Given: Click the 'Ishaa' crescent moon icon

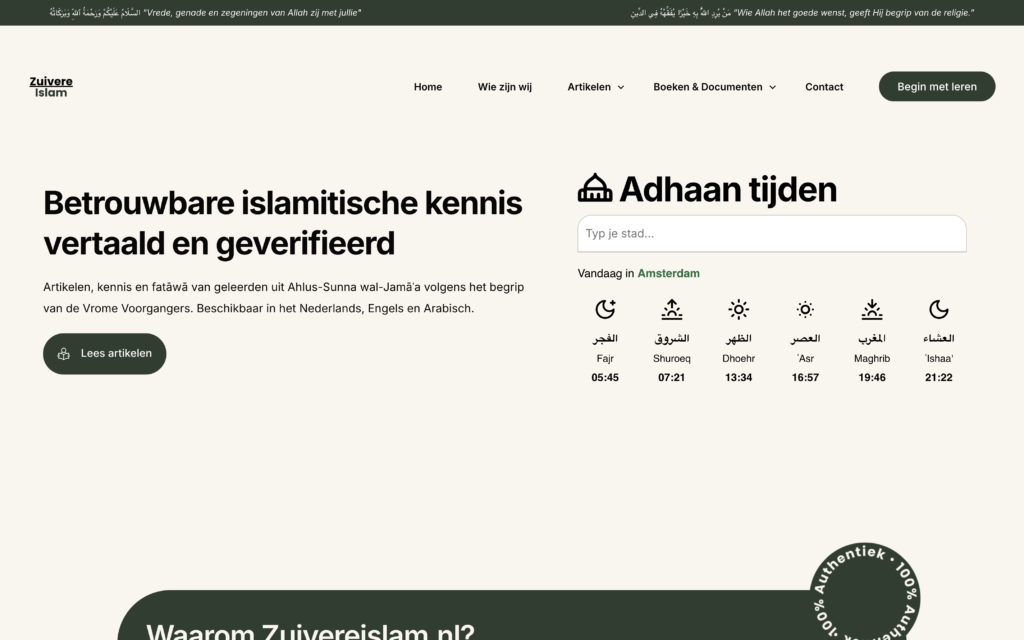Looking at the screenshot, I should [x=938, y=309].
